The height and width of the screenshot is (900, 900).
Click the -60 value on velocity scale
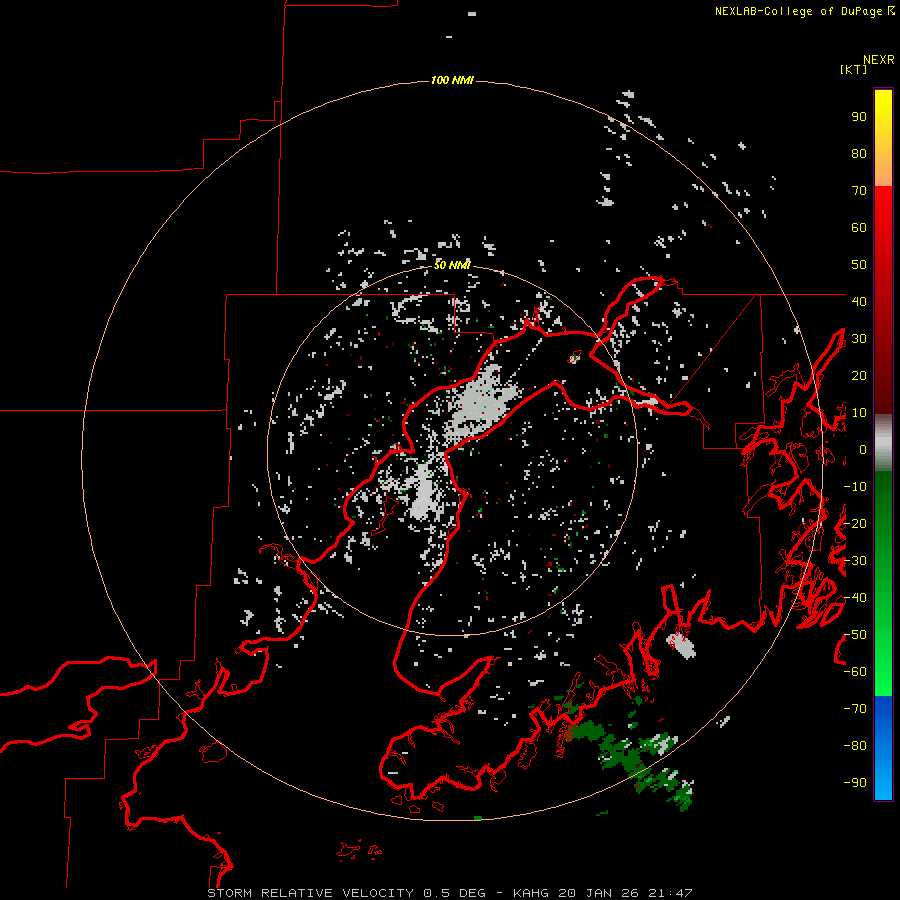[x=855, y=672]
